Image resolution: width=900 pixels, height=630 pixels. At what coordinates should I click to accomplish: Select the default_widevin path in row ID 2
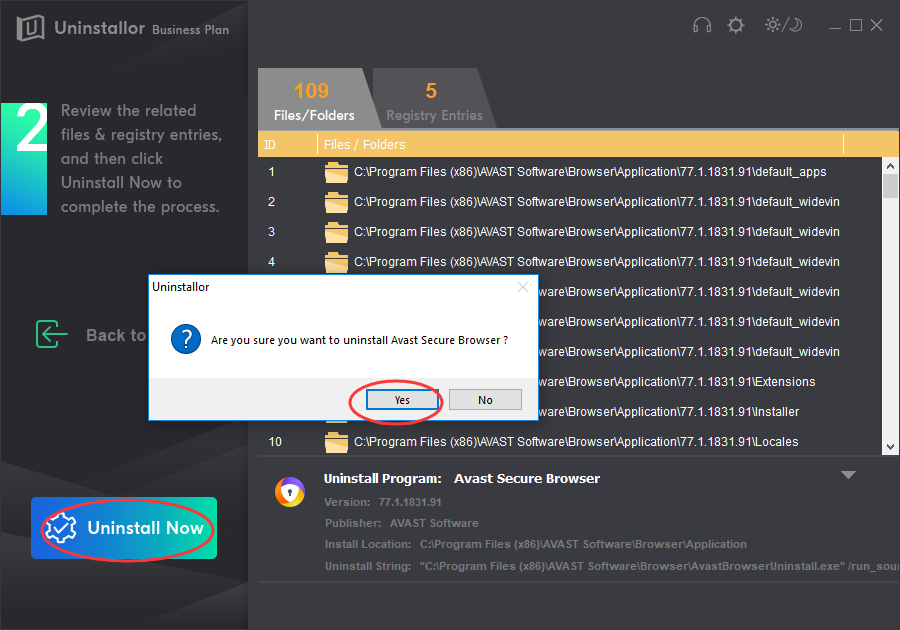[597, 202]
